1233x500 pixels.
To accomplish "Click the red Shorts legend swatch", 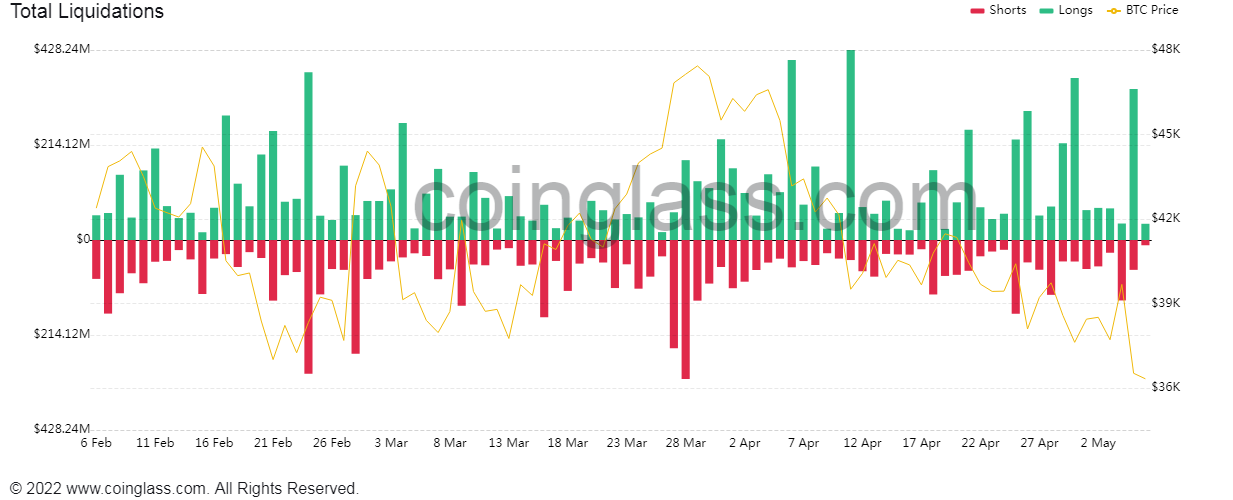I will (977, 11).
